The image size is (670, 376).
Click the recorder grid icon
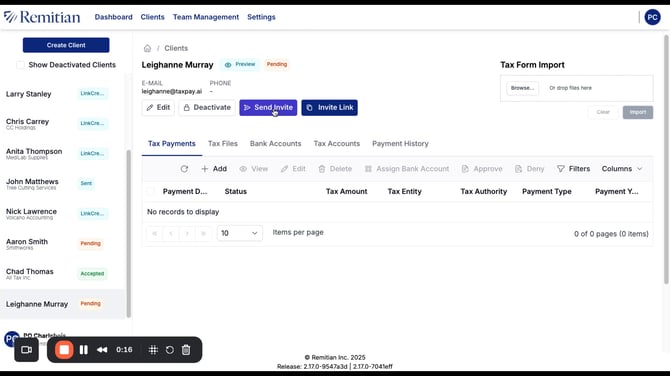(x=153, y=350)
